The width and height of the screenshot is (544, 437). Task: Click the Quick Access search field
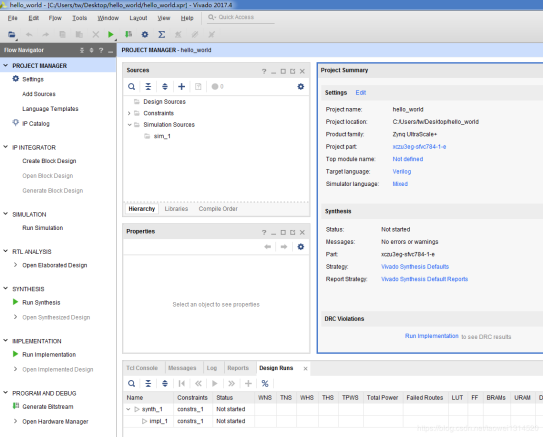pyautogui.click(x=241, y=17)
